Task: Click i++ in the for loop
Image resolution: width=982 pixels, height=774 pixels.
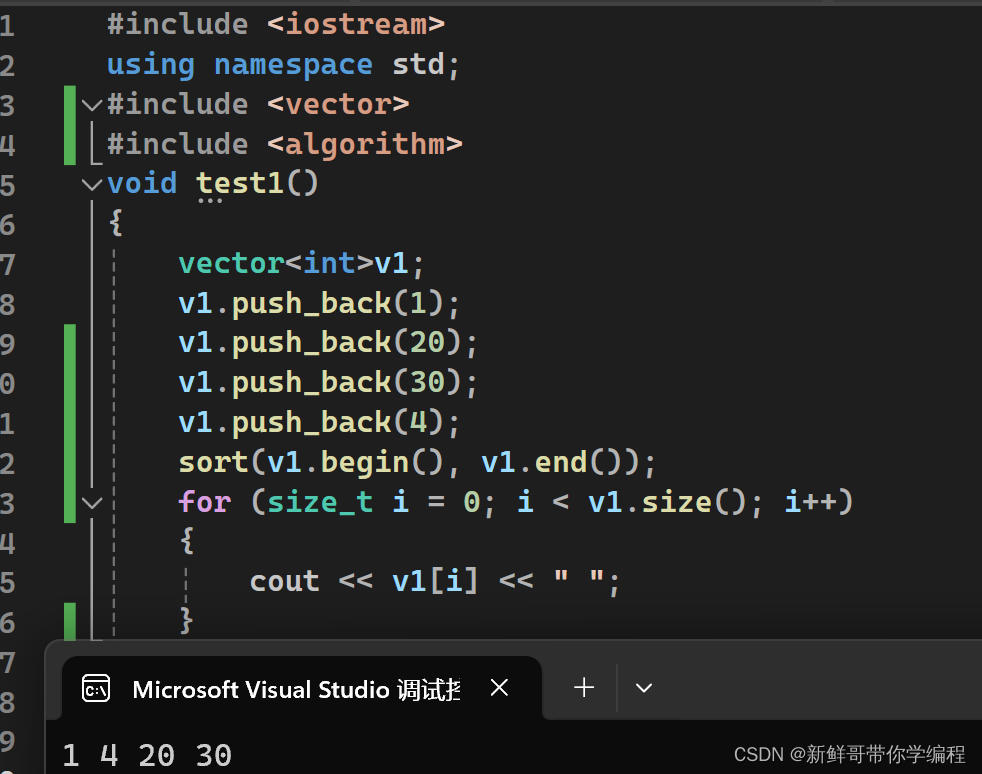Action: coord(811,502)
